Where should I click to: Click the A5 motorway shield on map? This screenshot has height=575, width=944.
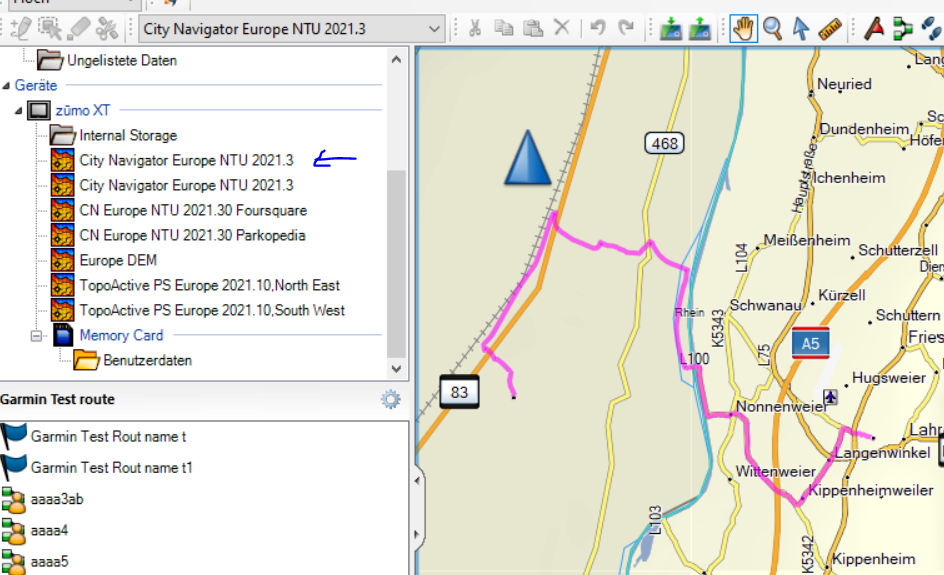point(810,343)
